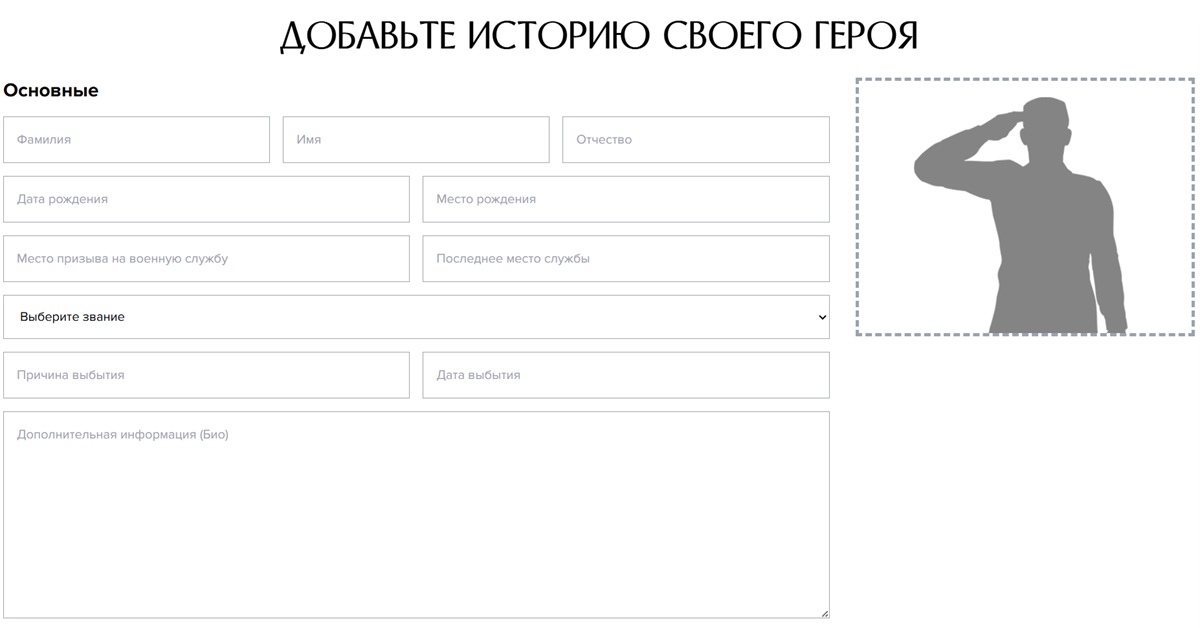Focus the 'Фамилия' input field
1200x628 pixels.
136,140
